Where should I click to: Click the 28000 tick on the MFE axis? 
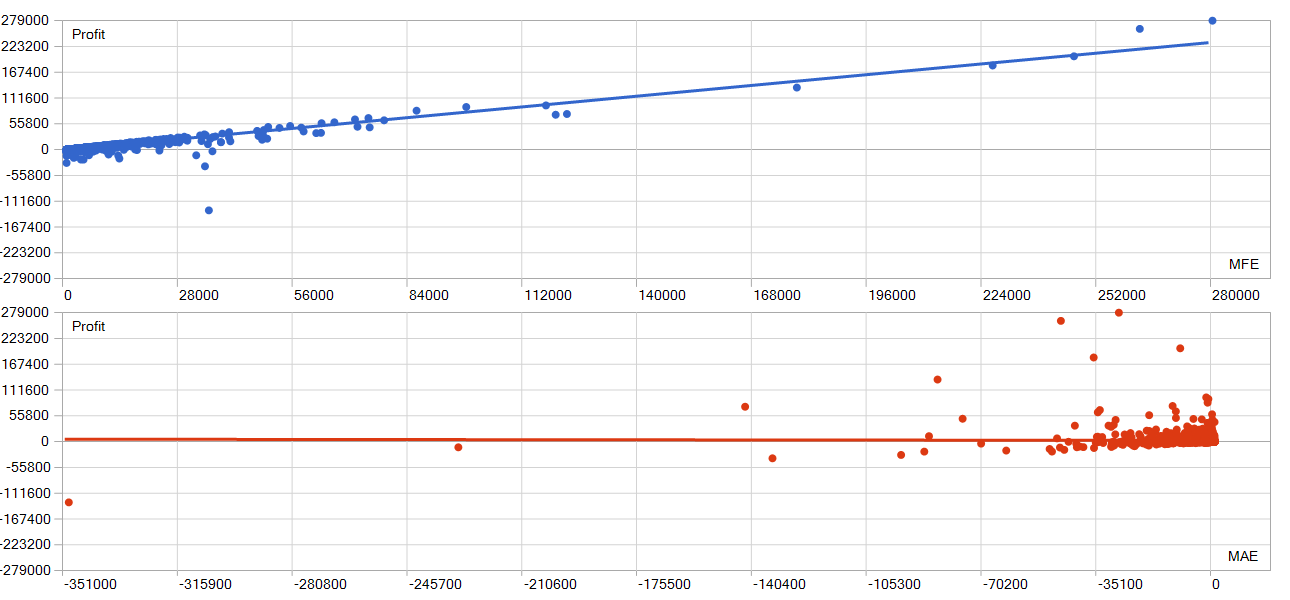point(198,296)
